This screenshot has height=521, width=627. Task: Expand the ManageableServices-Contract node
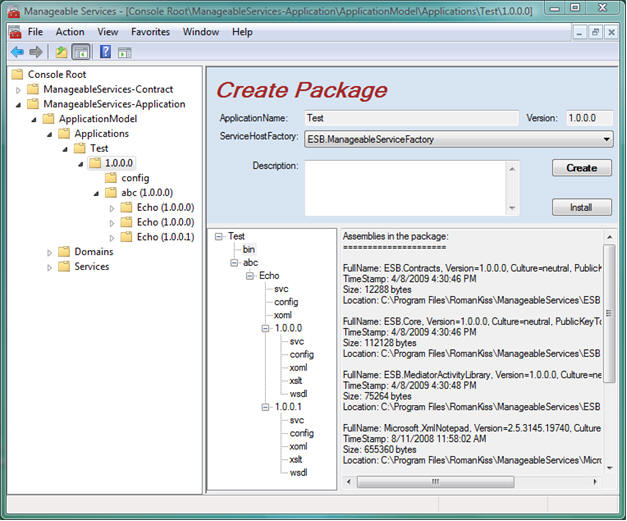(18, 90)
